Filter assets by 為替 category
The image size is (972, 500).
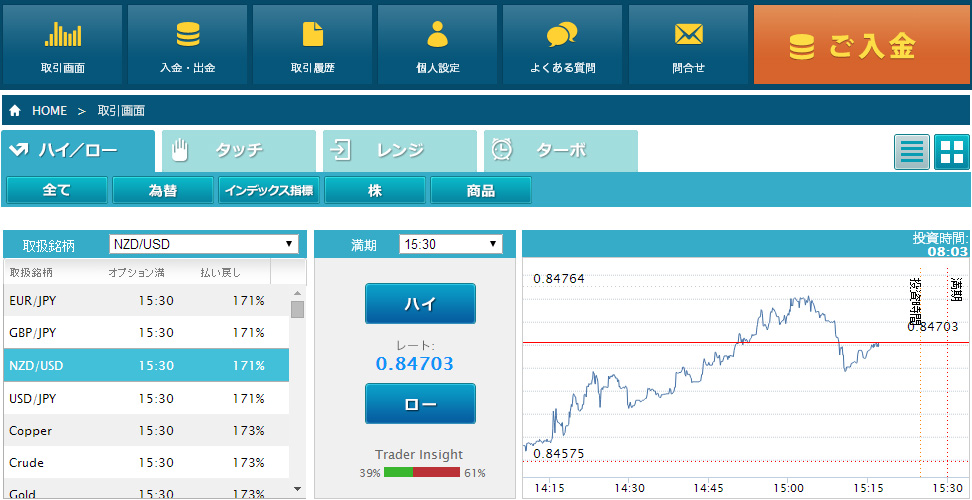(x=163, y=190)
